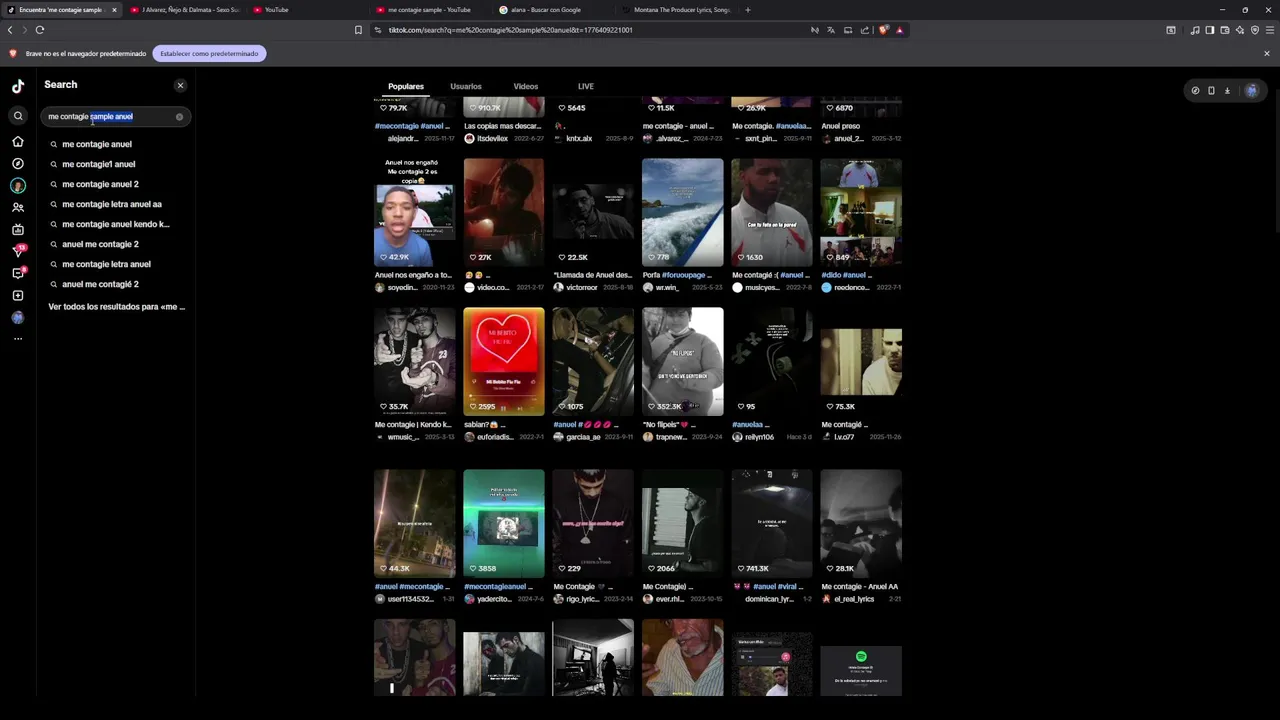The width and height of the screenshot is (1280, 720).
Task: Click the browser back arrow
Action: 10,30
